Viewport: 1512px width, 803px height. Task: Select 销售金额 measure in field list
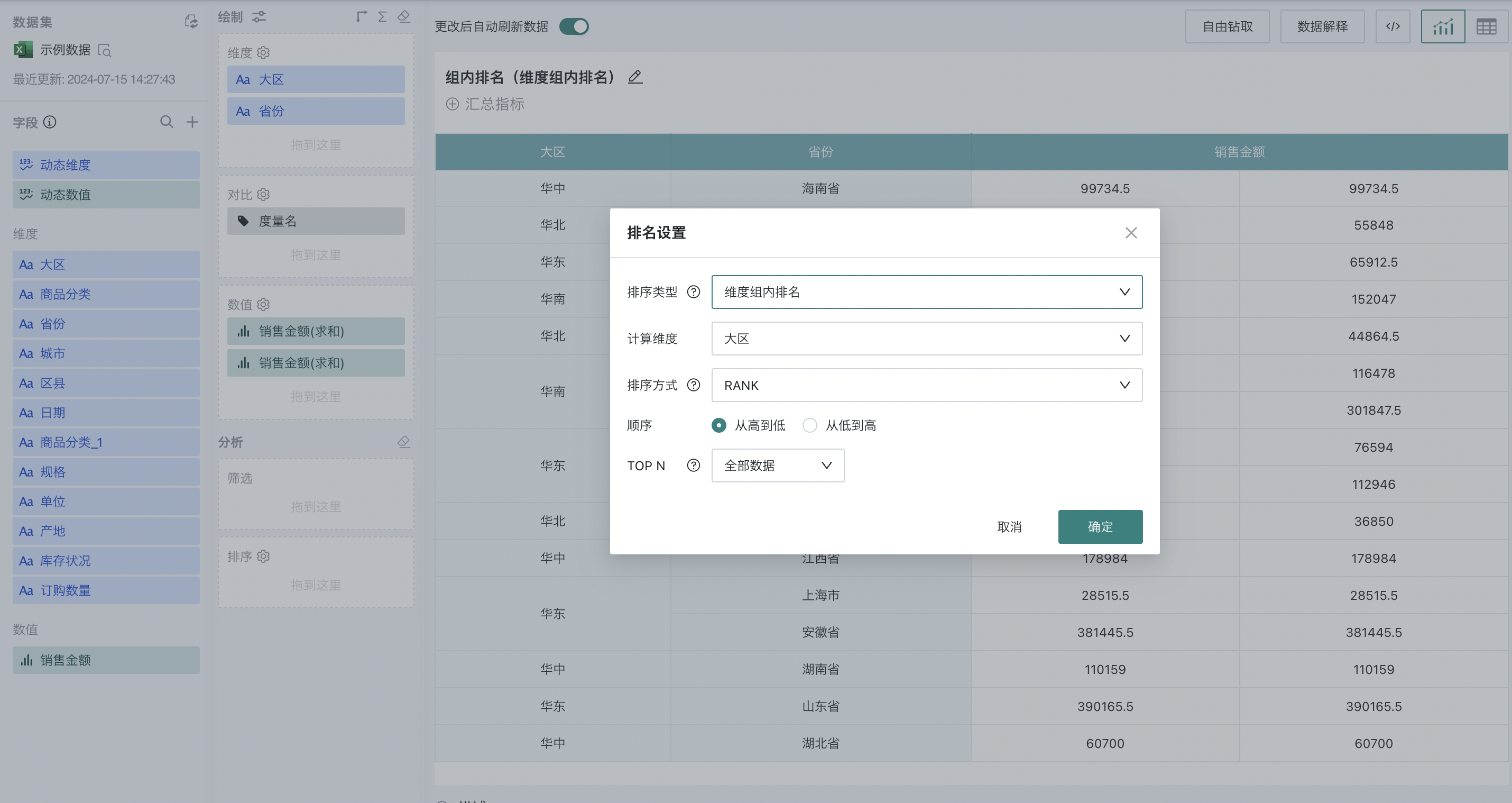pos(106,660)
